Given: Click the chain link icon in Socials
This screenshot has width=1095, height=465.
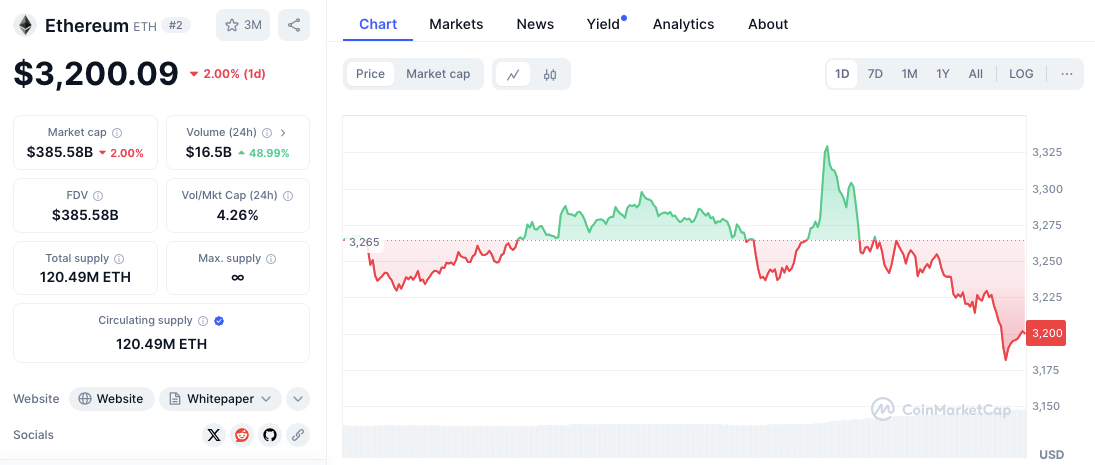Looking at the screenshot, I should [297, 435].
